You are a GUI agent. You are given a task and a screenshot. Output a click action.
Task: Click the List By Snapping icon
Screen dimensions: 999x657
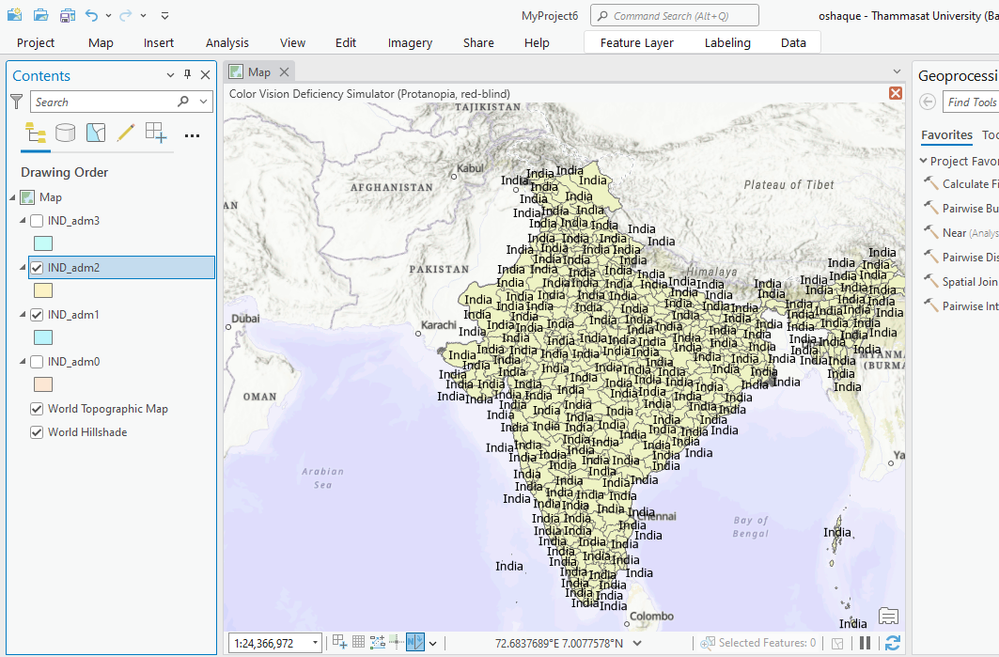point(156,133)
